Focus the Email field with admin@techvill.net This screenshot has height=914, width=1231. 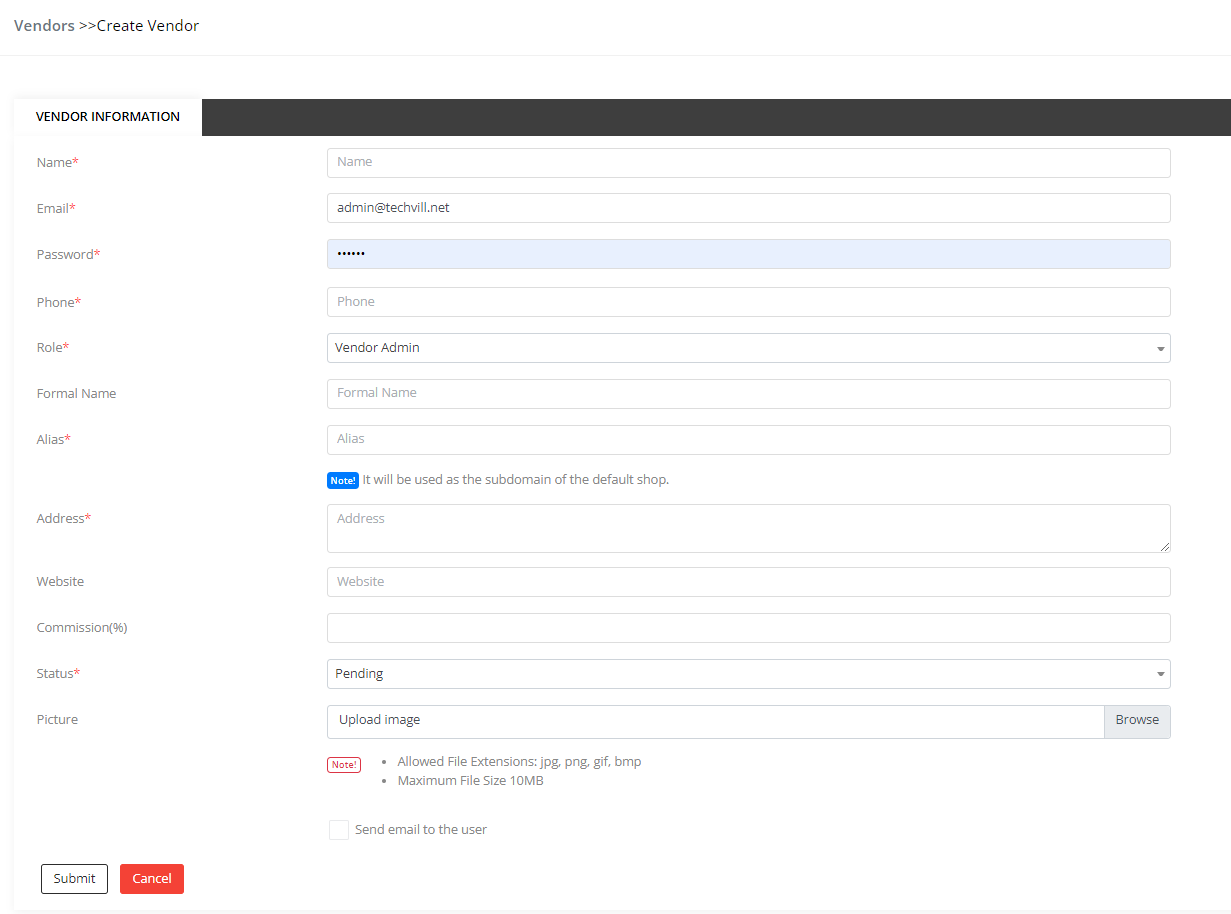pos(748,208)
